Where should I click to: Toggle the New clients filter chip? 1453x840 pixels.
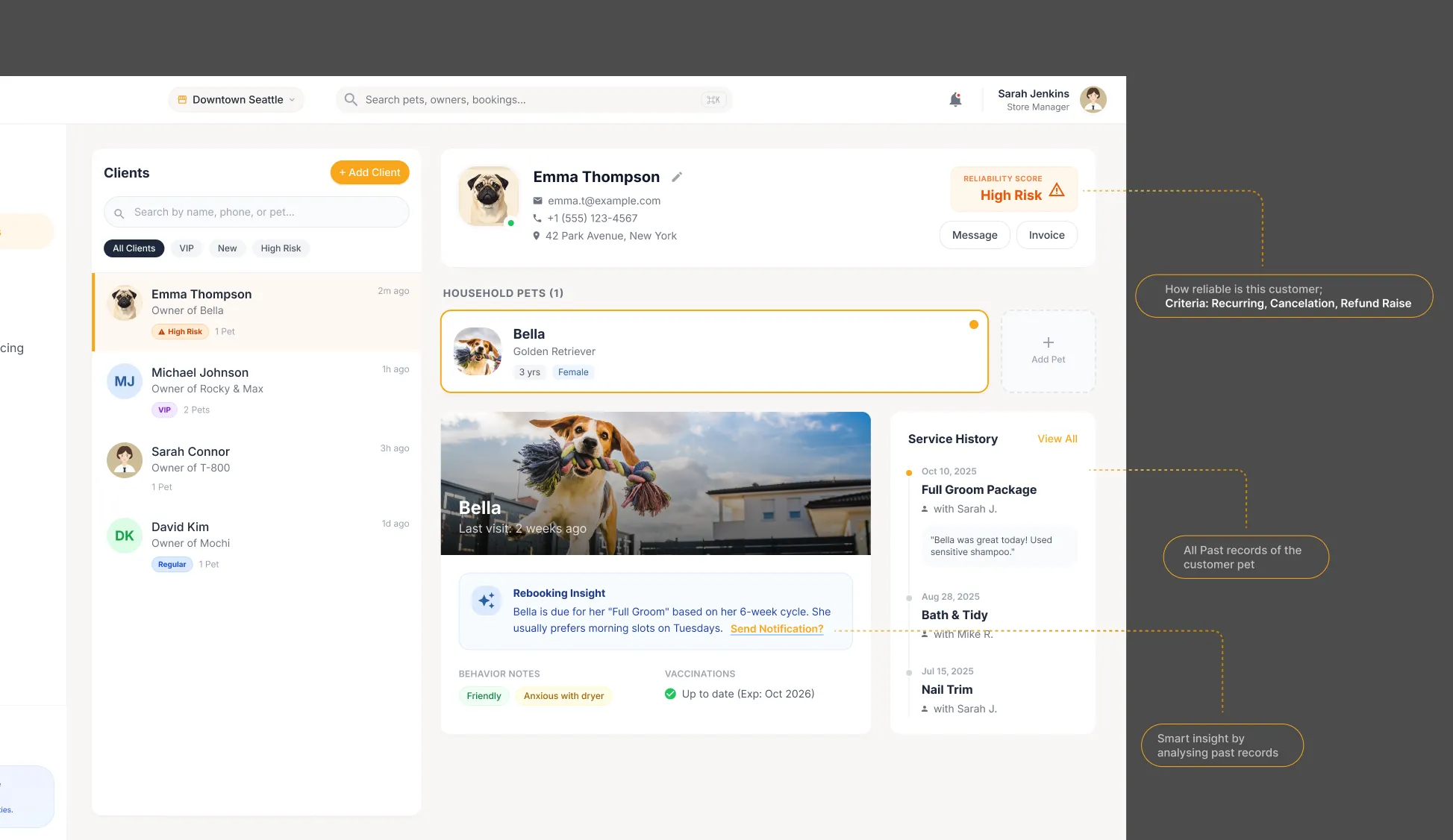pos(227,248)
